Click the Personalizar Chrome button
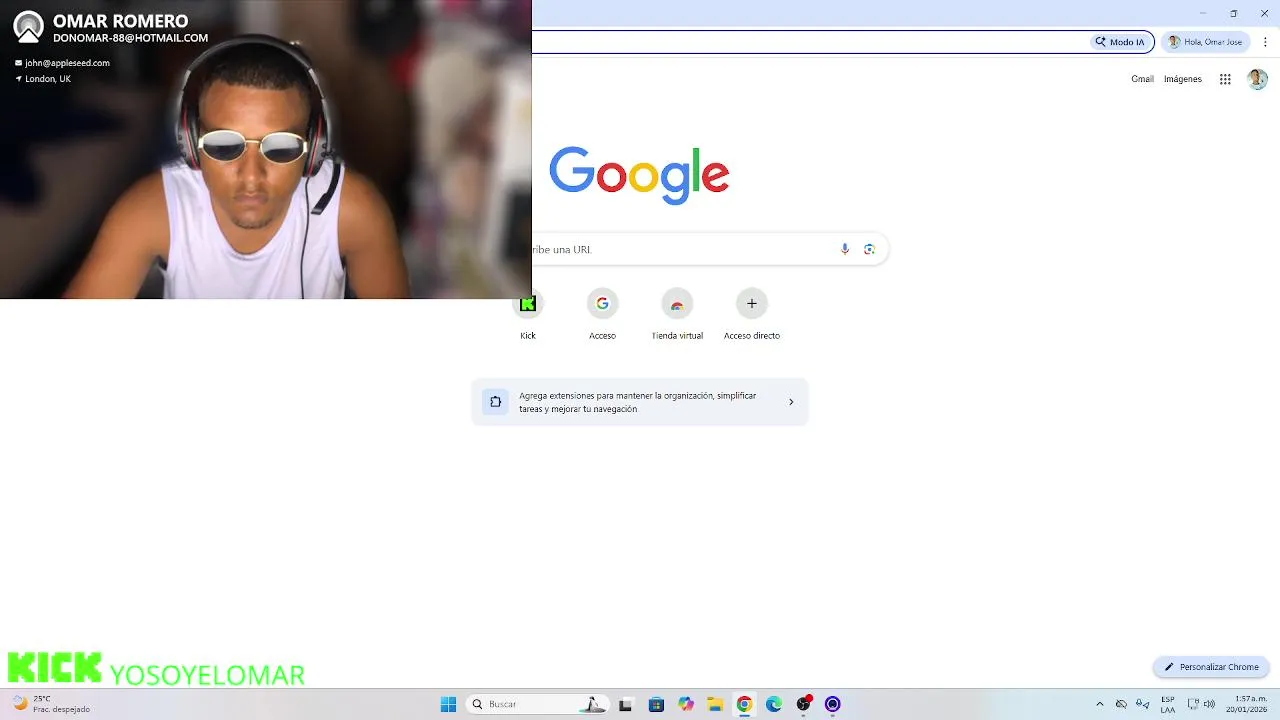The width and height of the screenshot is (1280, 720). (x=1211, y=667)
